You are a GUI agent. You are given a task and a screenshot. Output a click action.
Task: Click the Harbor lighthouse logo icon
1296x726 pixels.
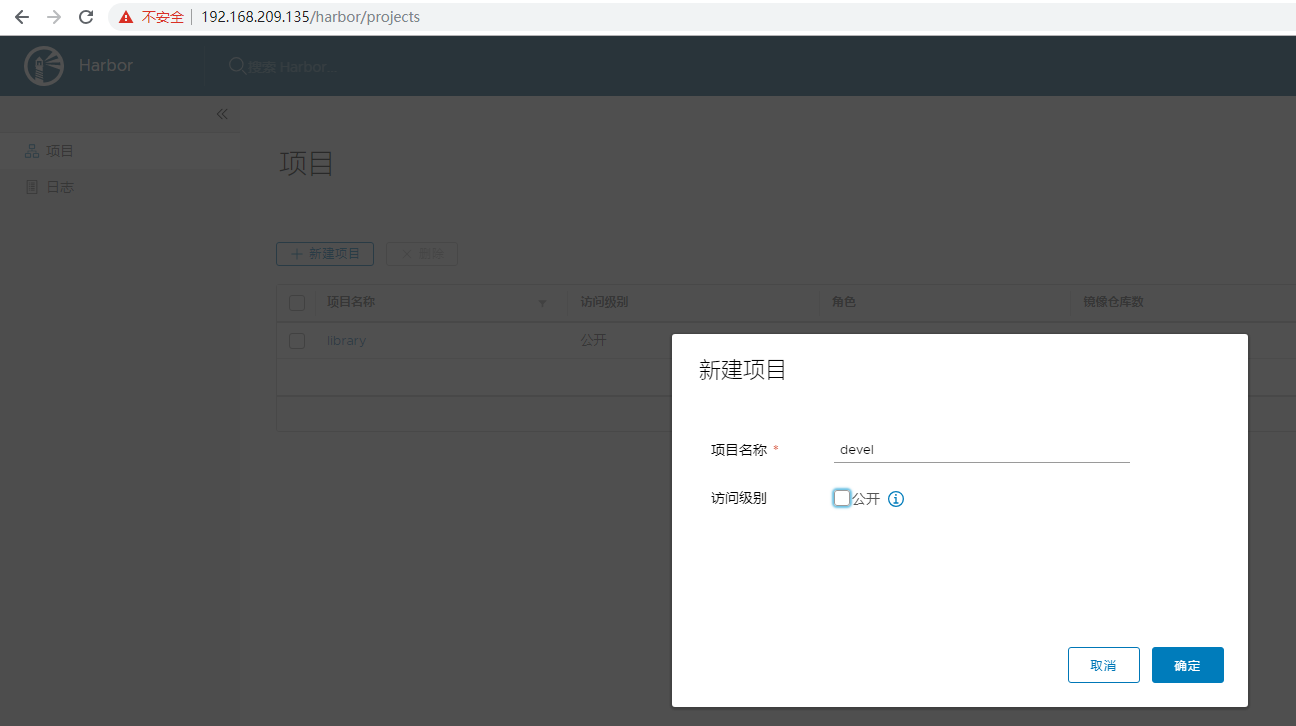point(43,66)
